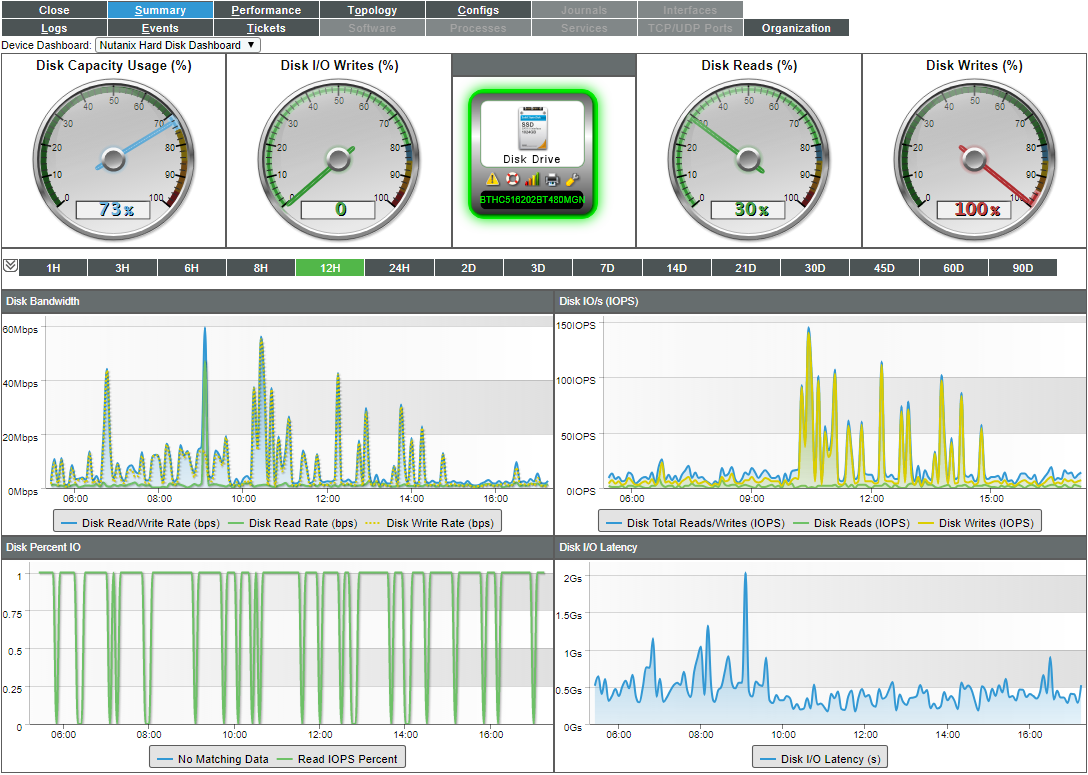This screenshot has width=1088, height=775.
Task: Toggle Disk Total Reads/Writes (IOPS) legend series
Action: [x=695, y=523]
